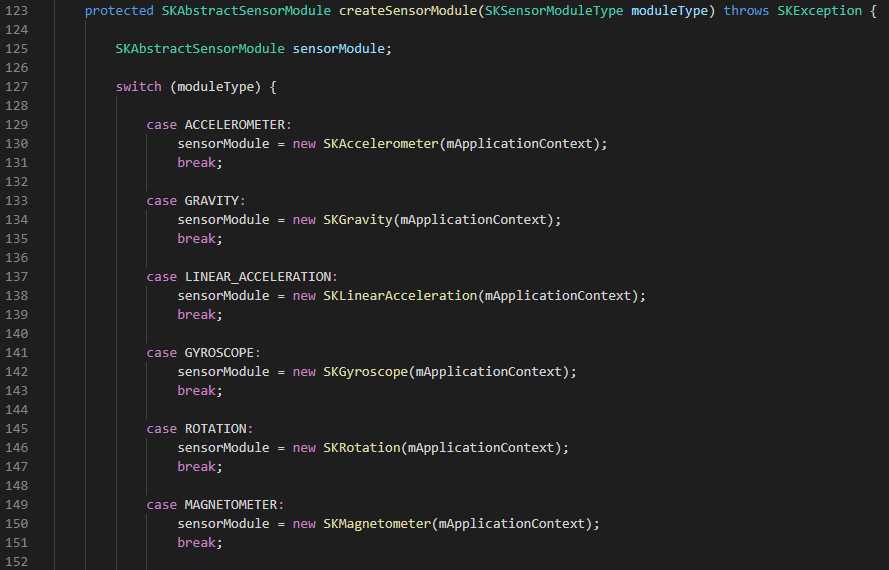
Task: Click the protected keyword on line 123
Action: tap(119, 11)
